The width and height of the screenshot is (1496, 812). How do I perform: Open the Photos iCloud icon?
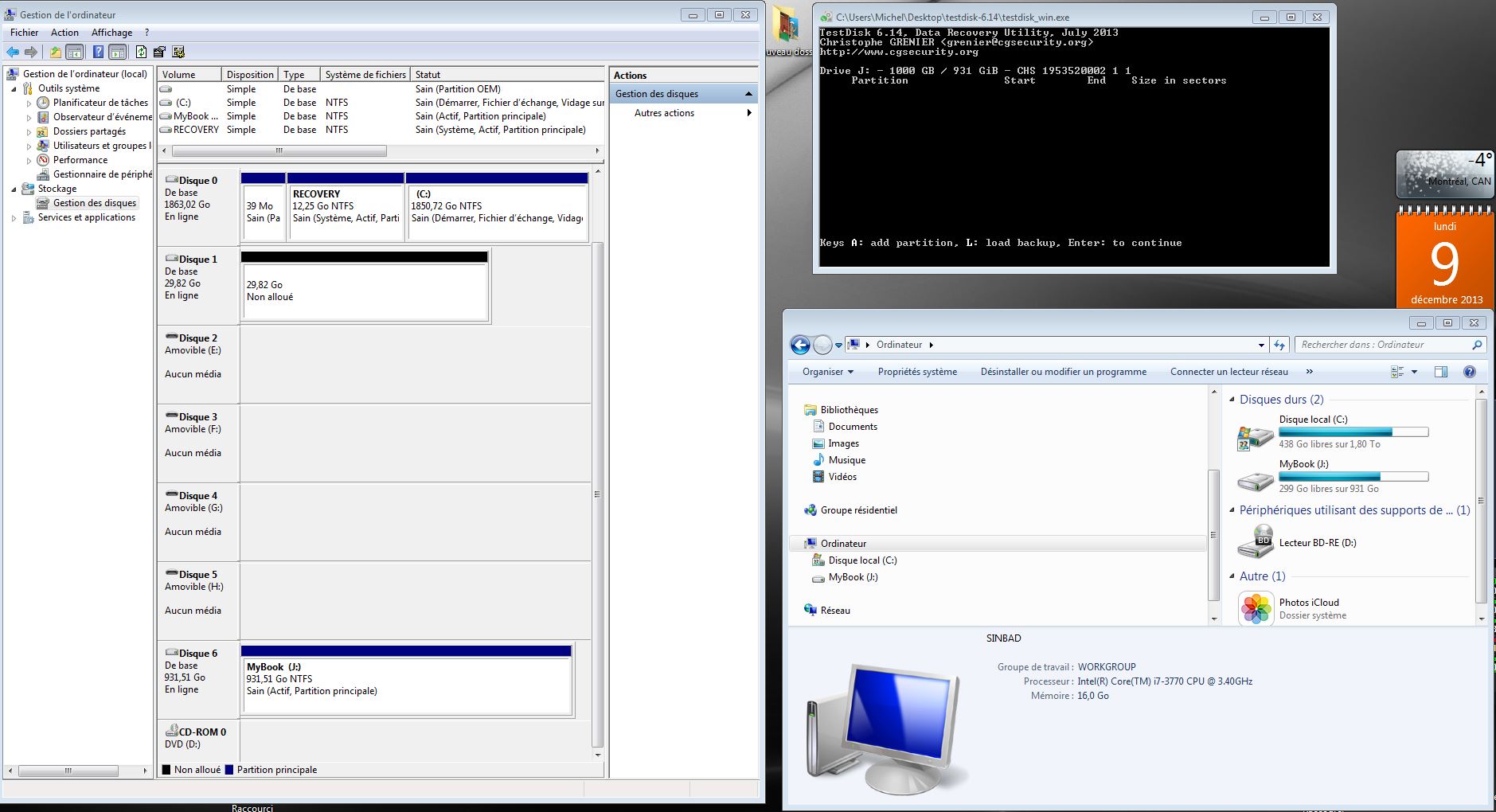pos(1256,609)
